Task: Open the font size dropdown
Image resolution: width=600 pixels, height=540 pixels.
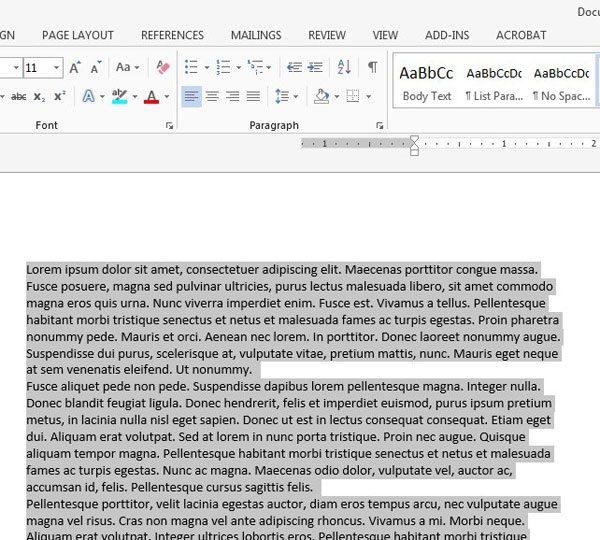Action: pos(56,68)
